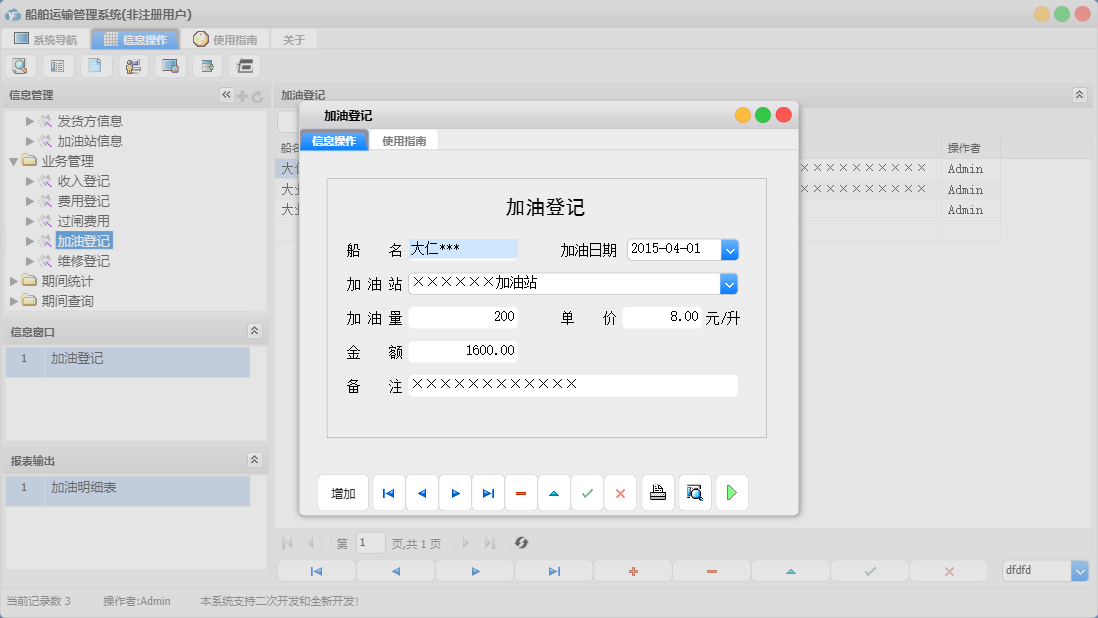Click the 增加 button to add a record

click(x=340, y=492)
